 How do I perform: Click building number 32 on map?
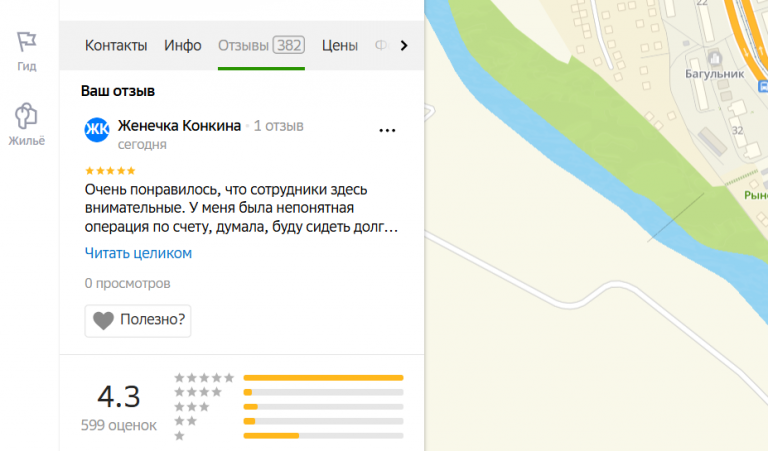pyautogui.click(x=737, y=130)
